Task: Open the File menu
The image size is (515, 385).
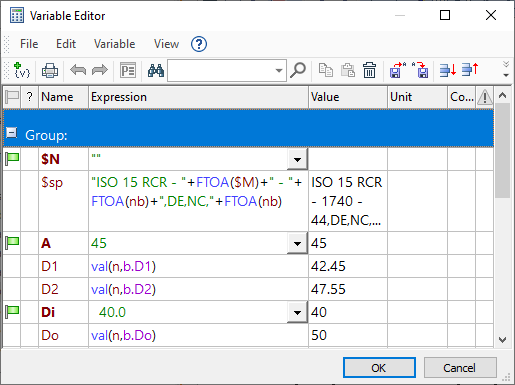Action: [x=29, y=44]
